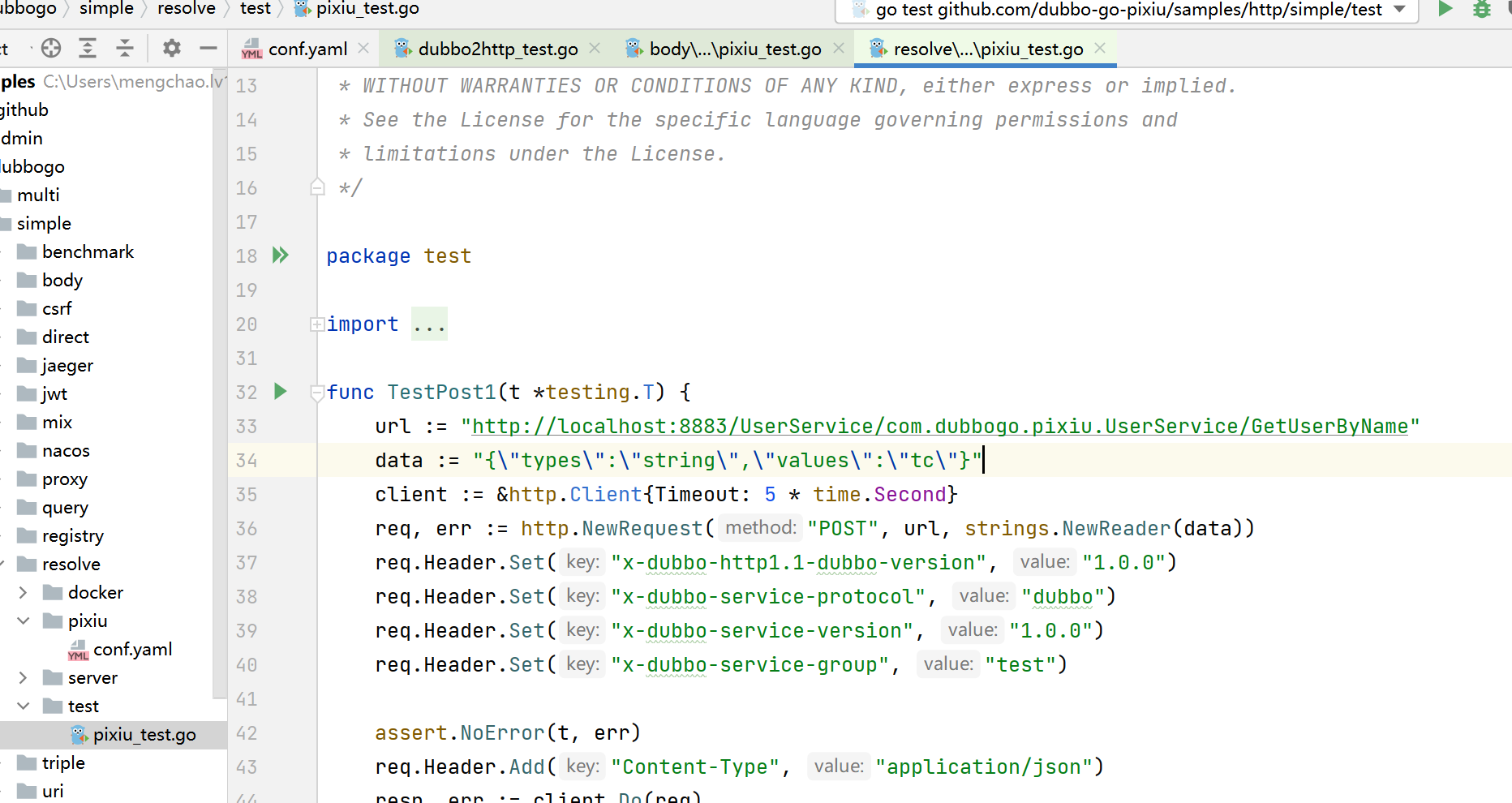This screenshot has height=803, width=1512.
Task: Run the TestPost1 test from the gutter
Action: click(280, 392)
